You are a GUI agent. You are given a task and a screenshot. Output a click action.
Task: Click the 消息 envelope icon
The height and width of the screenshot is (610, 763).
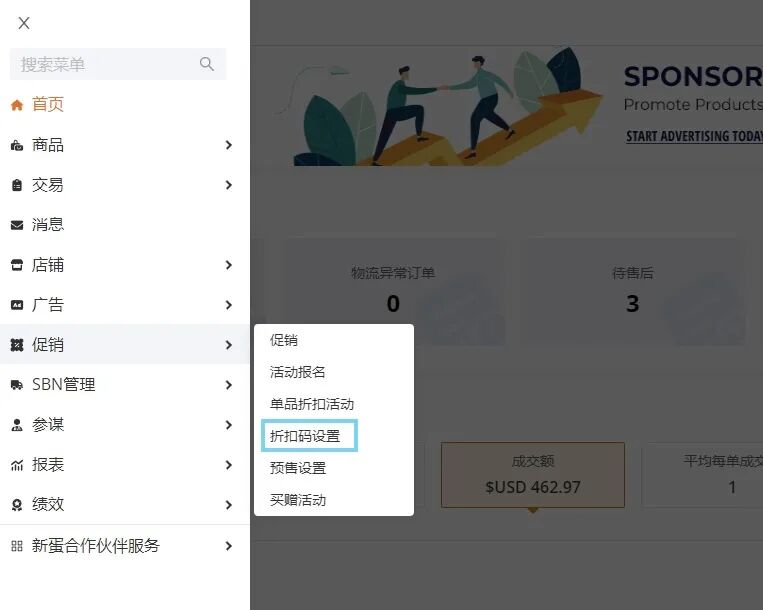click(16, 225)
